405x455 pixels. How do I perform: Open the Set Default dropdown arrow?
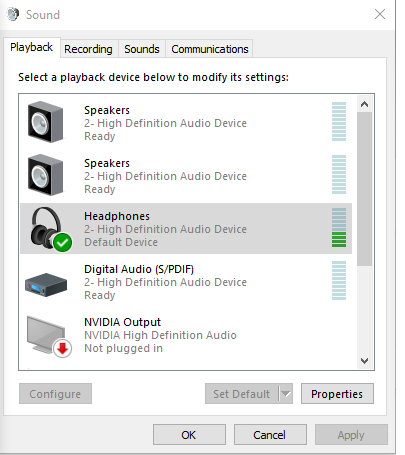click(x=286, y=394)
